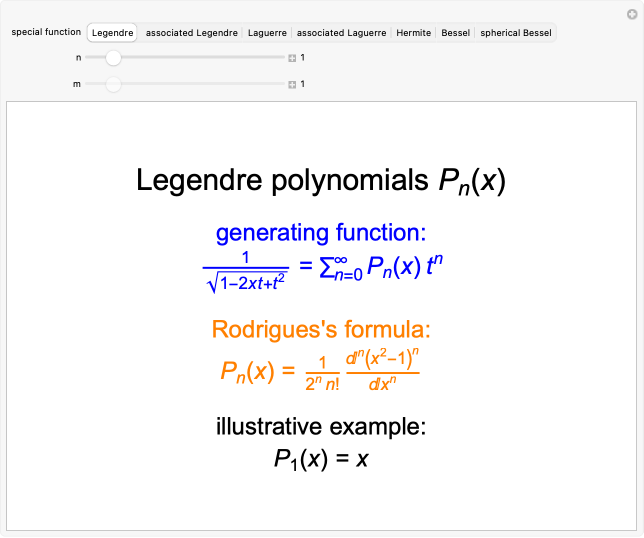644x538 pixels.
Task: Select the spherical Bessel tab
Action: pyautogui.click(x=515, y=33)
